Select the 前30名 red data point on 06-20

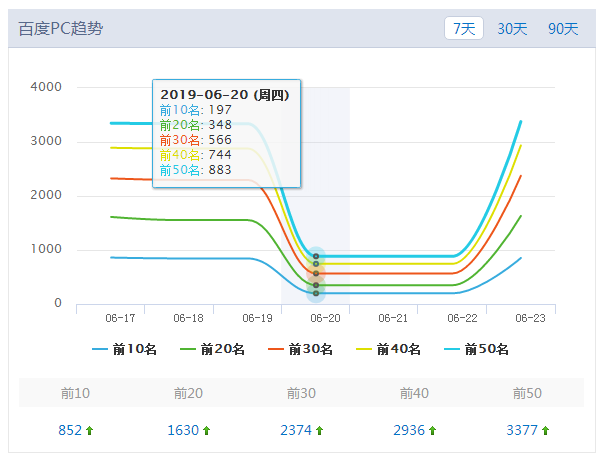(x=316, y=273)
